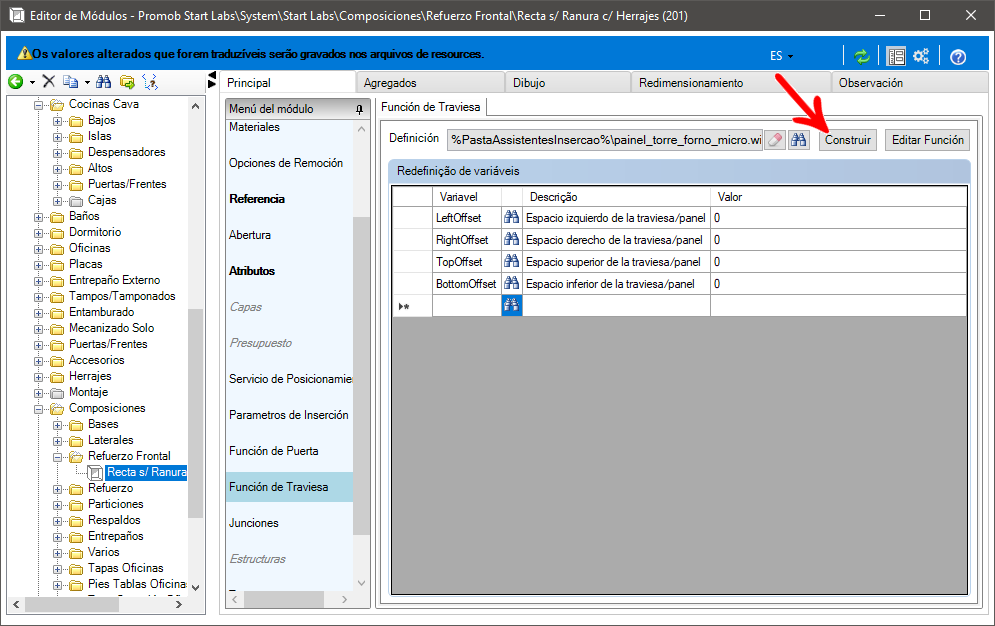
Task: Collapse the Composiciones folder
Action: point(38,408)
